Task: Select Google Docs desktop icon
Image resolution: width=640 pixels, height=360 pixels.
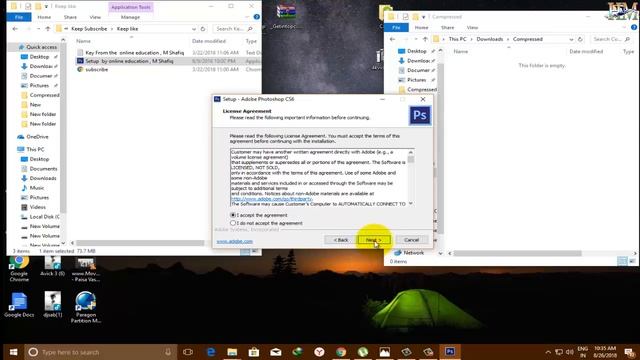Action: click(x=19, y=305)
